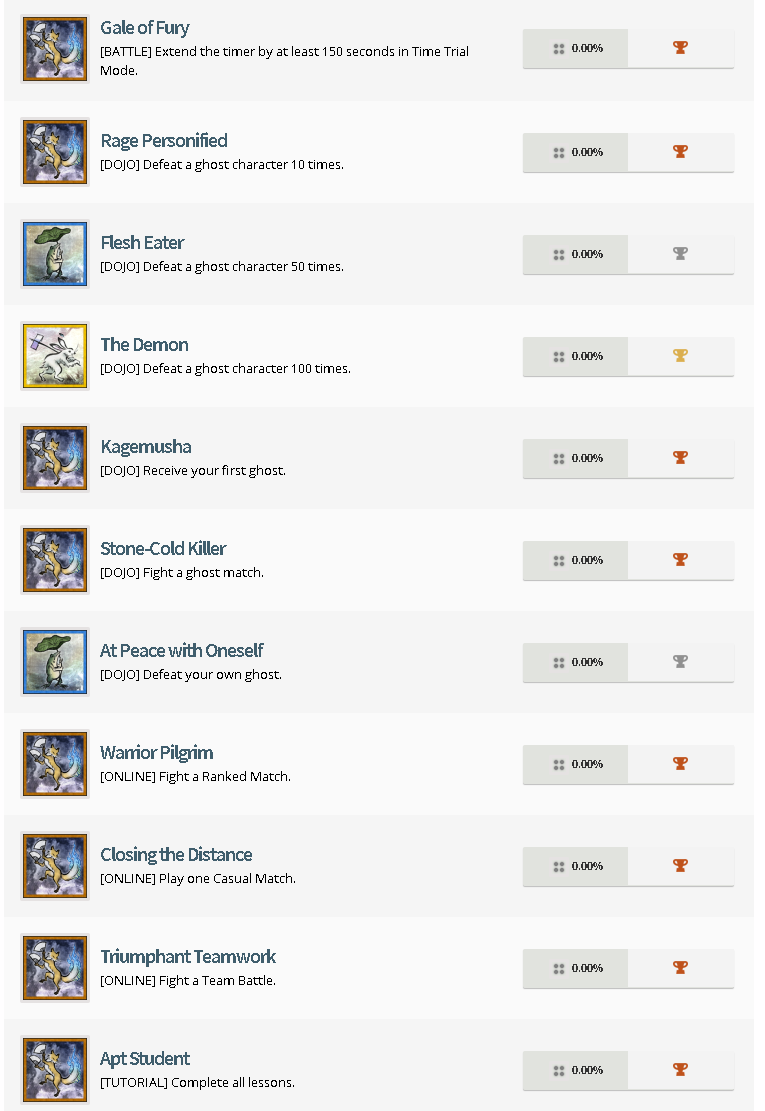Click the trophy icon for Triumphant Teamwork
Image resolution: width=765 pixels, height=1111 pixels.
tap(681, 968)
